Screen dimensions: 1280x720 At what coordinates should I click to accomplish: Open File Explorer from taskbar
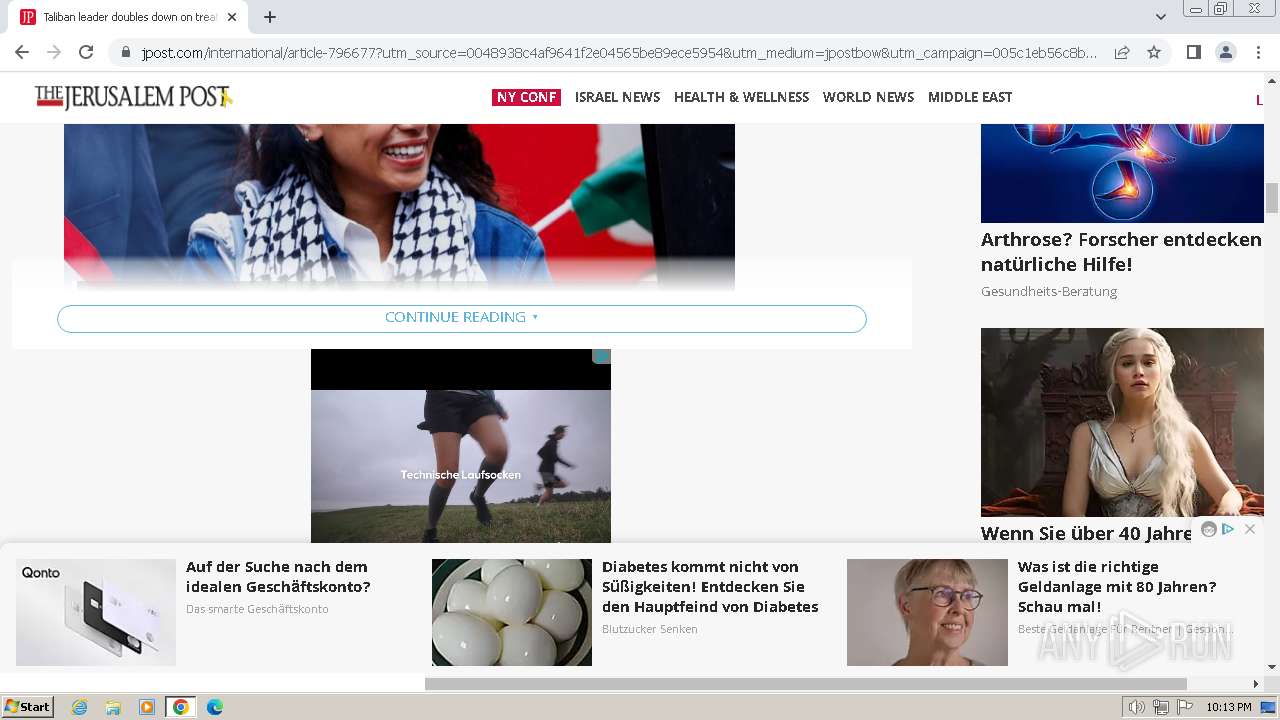click(113, 707)
